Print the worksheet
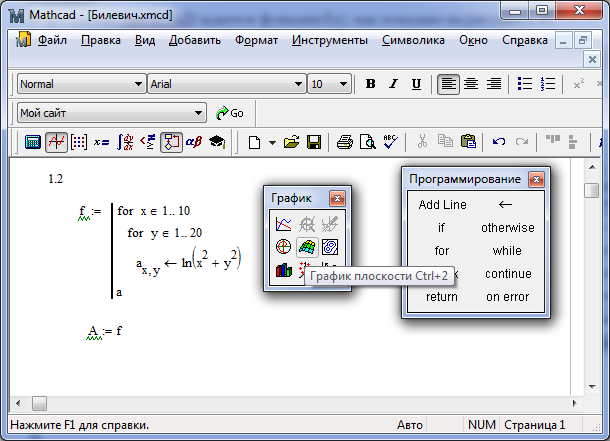The image size is (610, 441). click(345, 142)
